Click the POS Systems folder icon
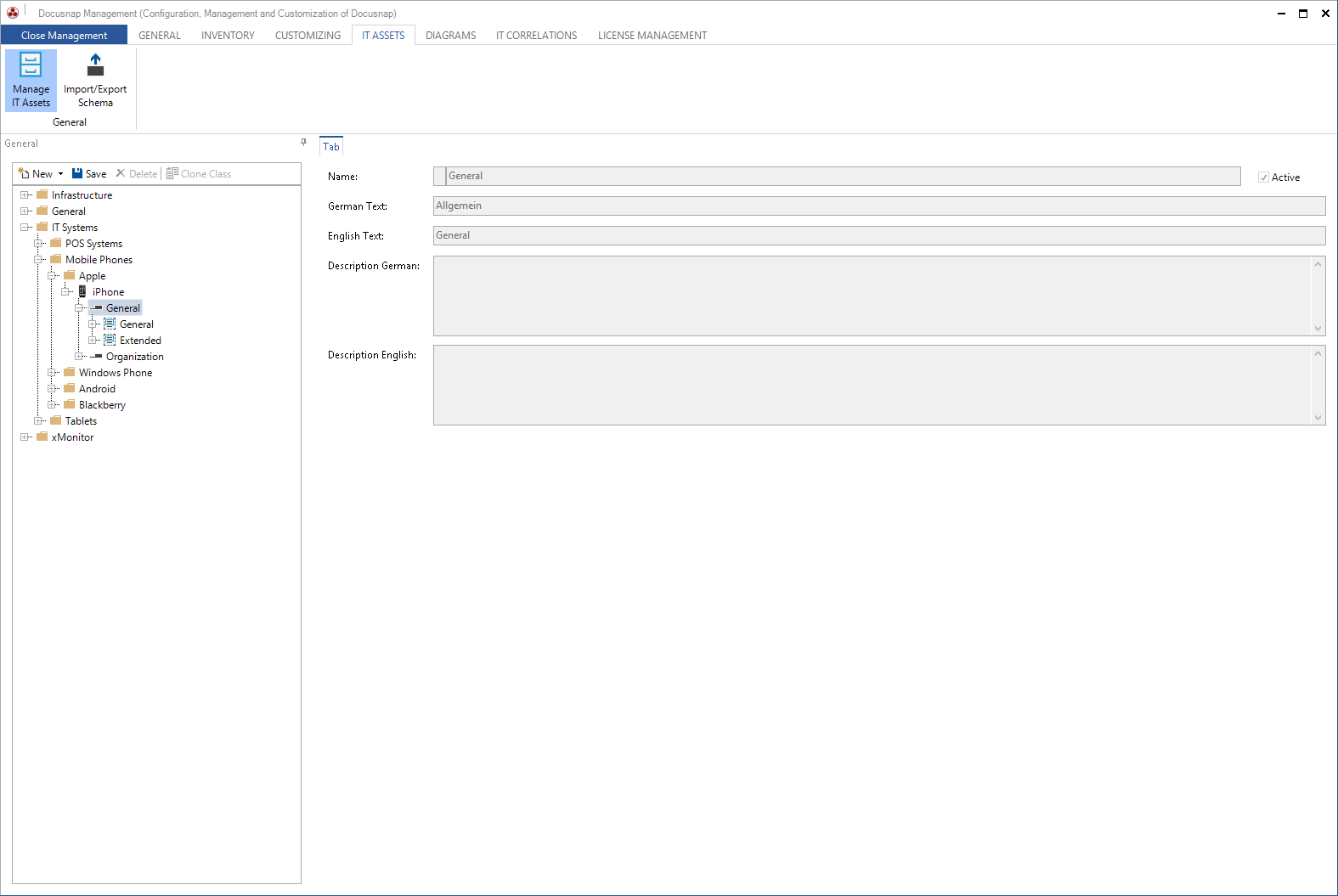Viewport: 1338px width, 896px height. 56,243
